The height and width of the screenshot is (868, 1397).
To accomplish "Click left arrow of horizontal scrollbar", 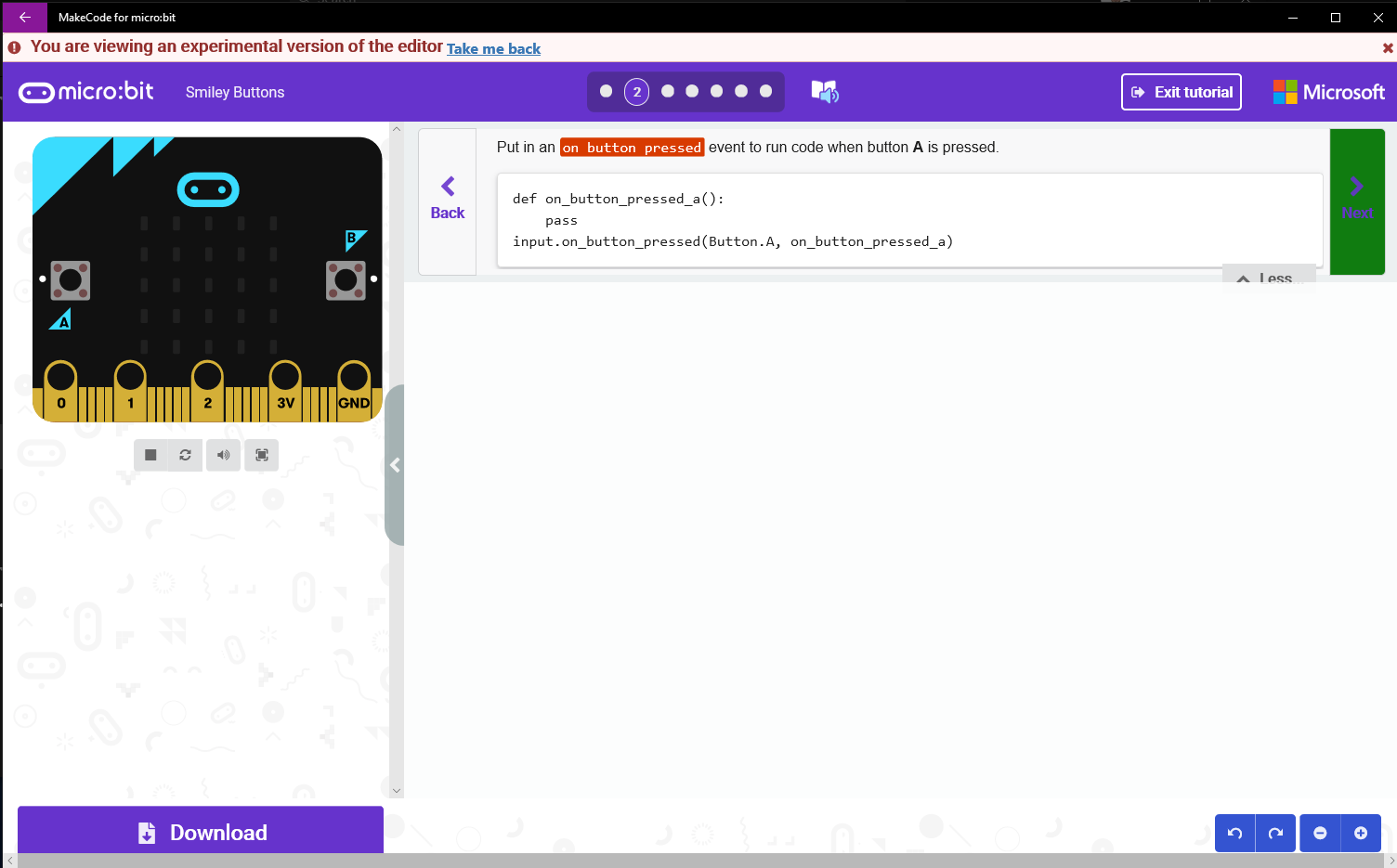I will point(10,861).
